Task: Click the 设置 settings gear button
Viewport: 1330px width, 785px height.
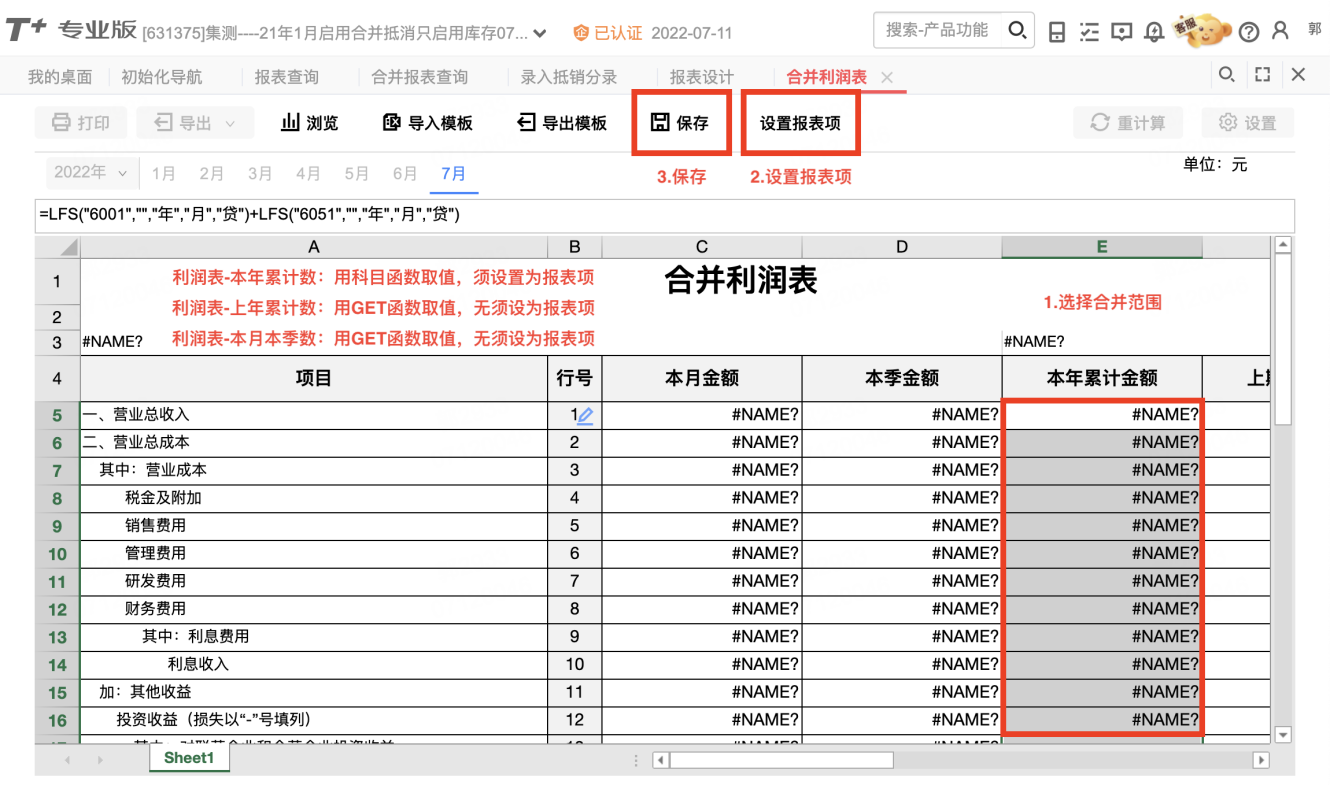Action: pyautogui.click(x=1248, y=123)
